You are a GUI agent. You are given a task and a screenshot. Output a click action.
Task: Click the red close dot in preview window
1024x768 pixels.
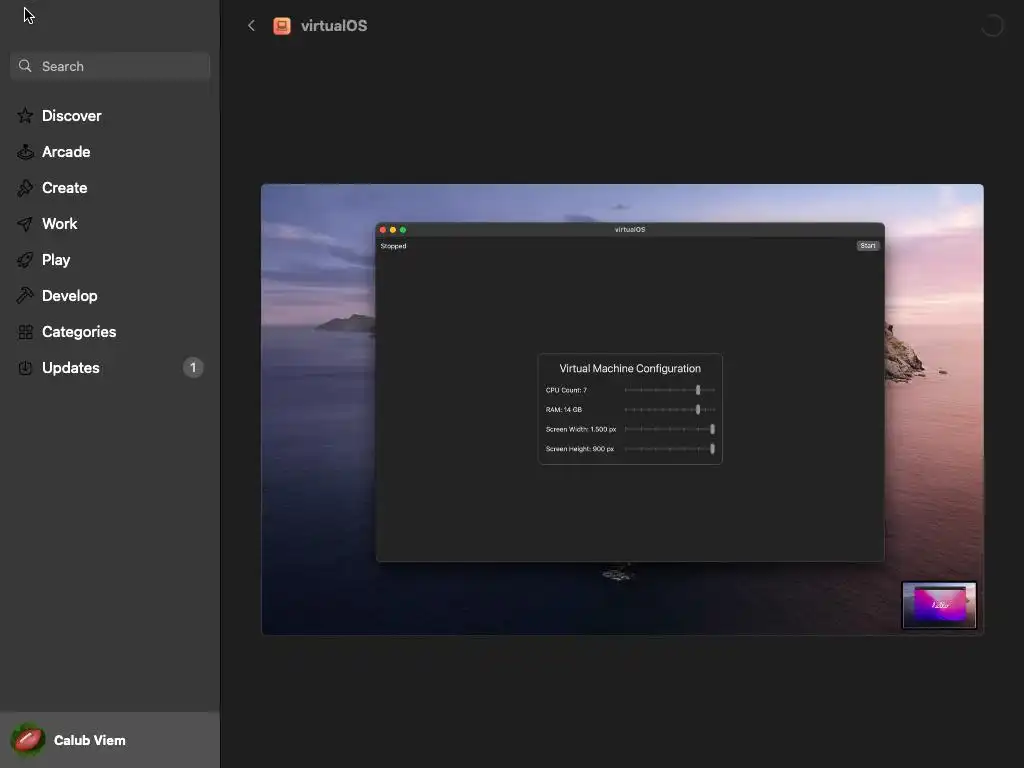383,230
